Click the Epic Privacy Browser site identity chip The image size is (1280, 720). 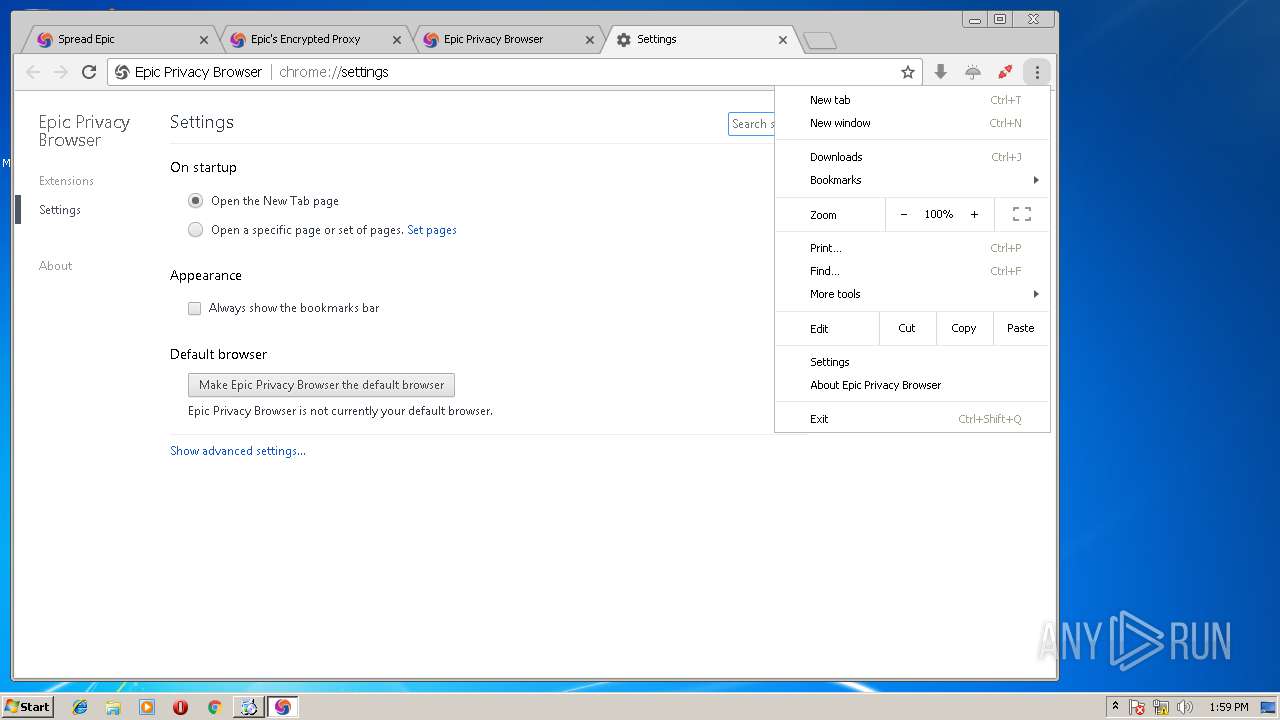point(189,72)
